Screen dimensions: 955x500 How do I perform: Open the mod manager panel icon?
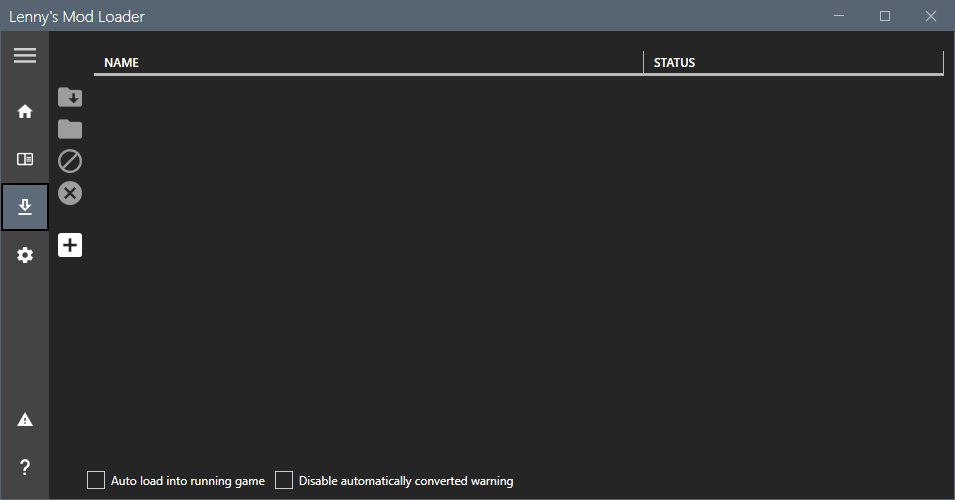(25, 159)
